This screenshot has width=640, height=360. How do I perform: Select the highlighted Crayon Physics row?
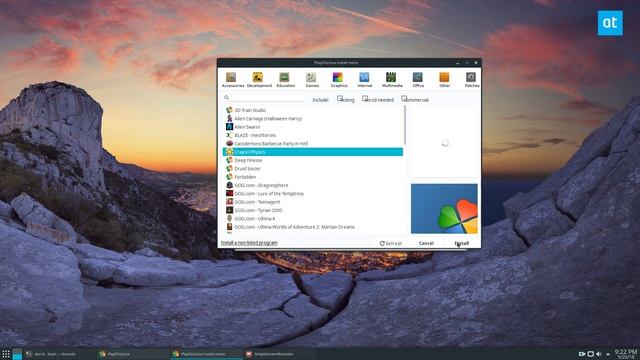point(313,152)
